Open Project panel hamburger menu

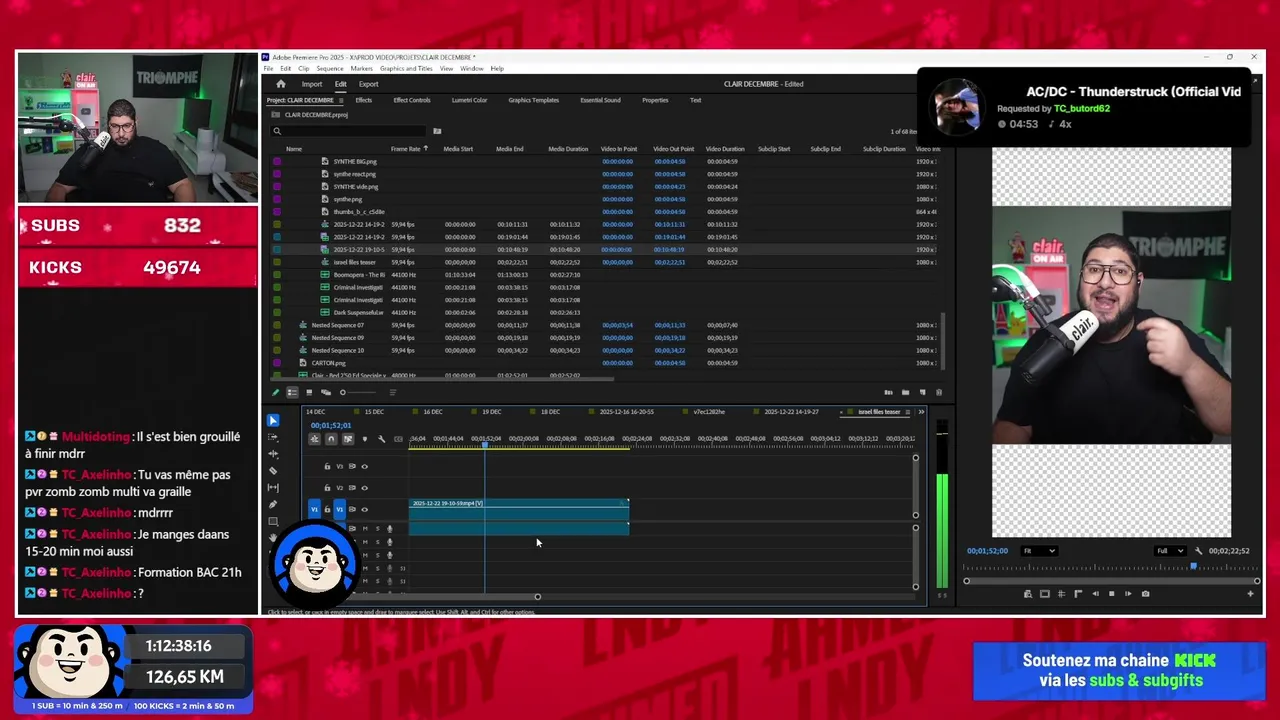[x=341, y=100]
